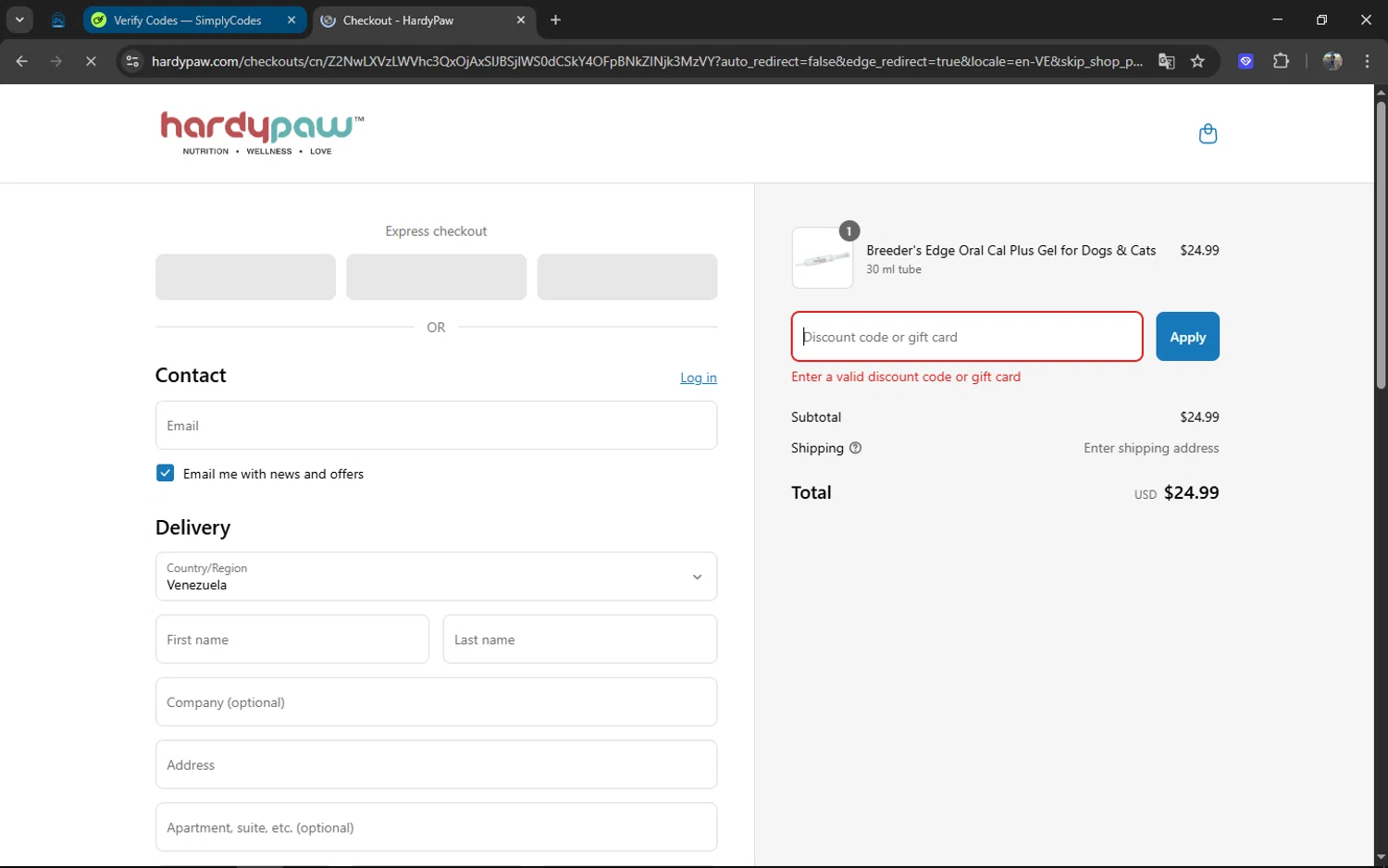This screenshot has height=868, width=1388.
Task: Click the Express checkout heading
Action: 436,231
